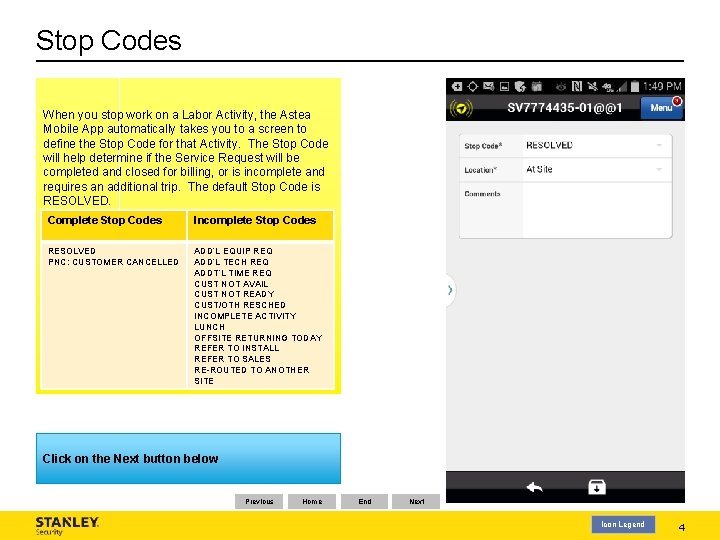Click the SV7774435-01@@1 order title
Screen dimensions: 720x540
(x=564, y=108)
